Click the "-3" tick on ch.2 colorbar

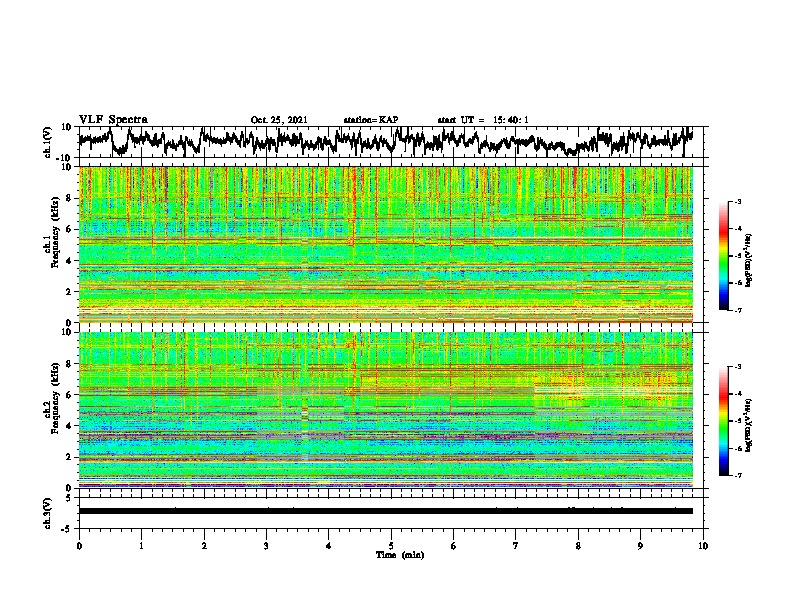(737, 367)
